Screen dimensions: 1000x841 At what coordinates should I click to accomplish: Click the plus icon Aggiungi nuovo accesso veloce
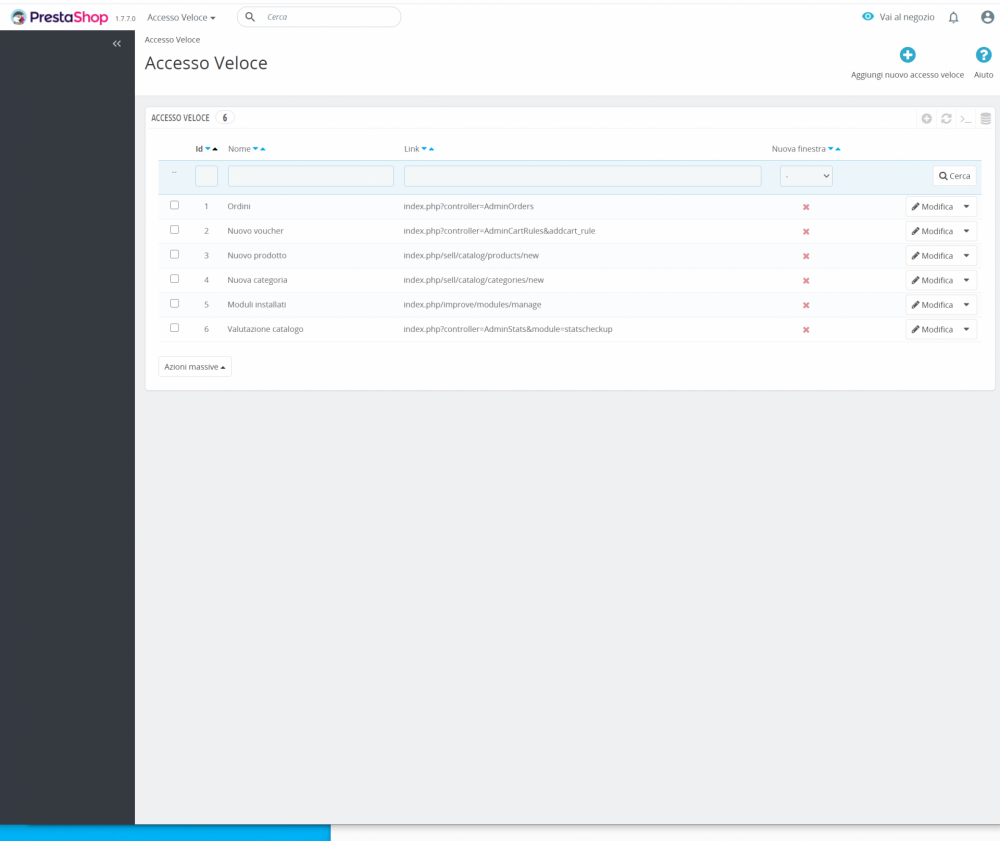[908, 55]
